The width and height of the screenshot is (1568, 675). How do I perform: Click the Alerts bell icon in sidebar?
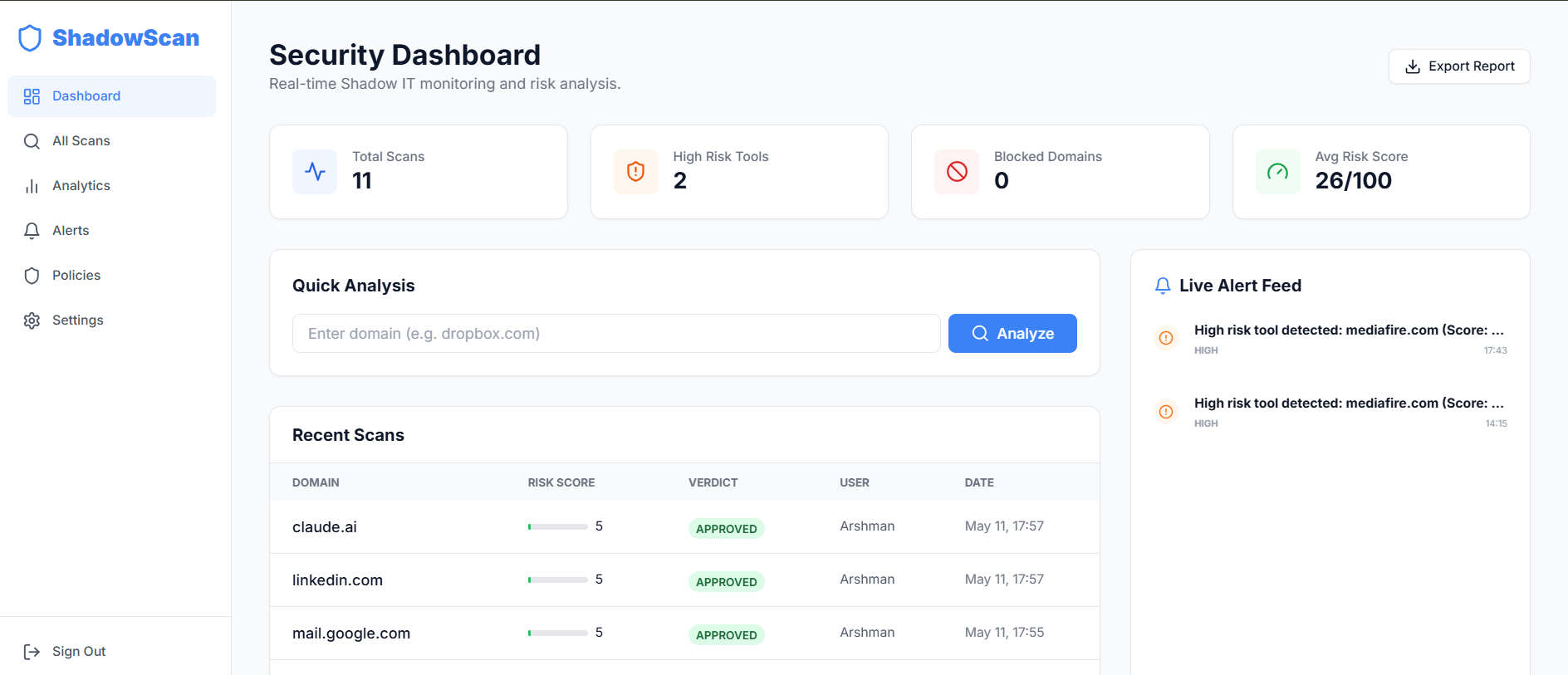point(32,231)
